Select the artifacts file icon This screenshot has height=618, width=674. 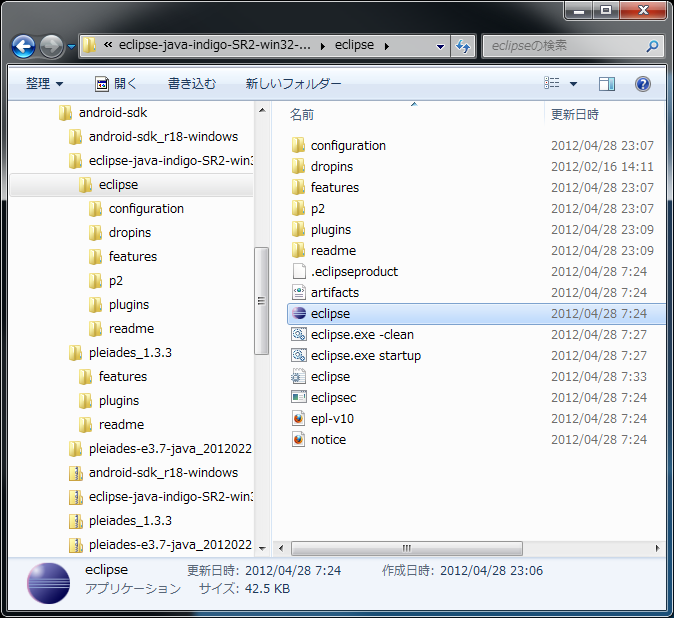click(x=299, y=293)
